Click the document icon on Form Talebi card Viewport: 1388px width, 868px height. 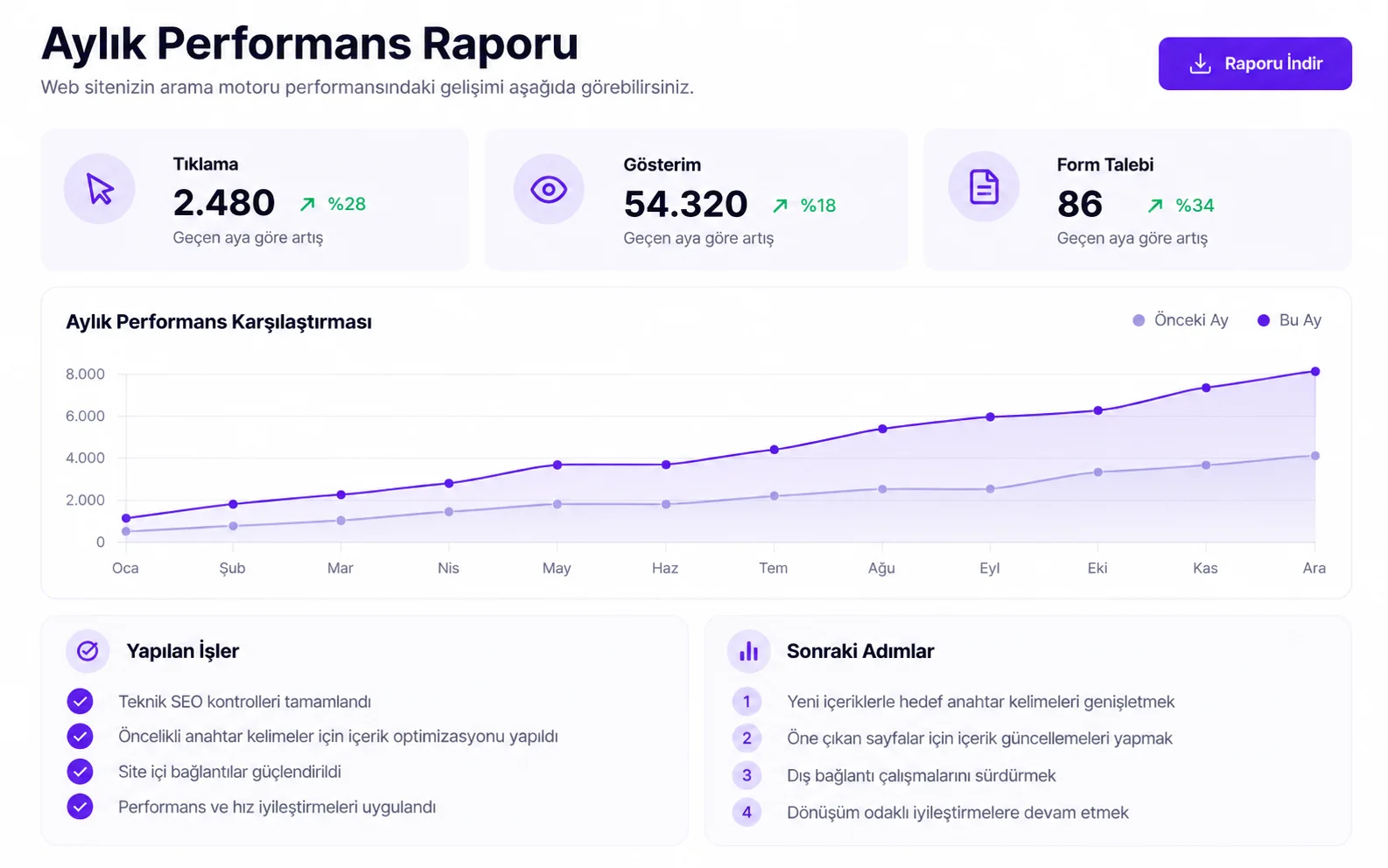coord(984,187)
